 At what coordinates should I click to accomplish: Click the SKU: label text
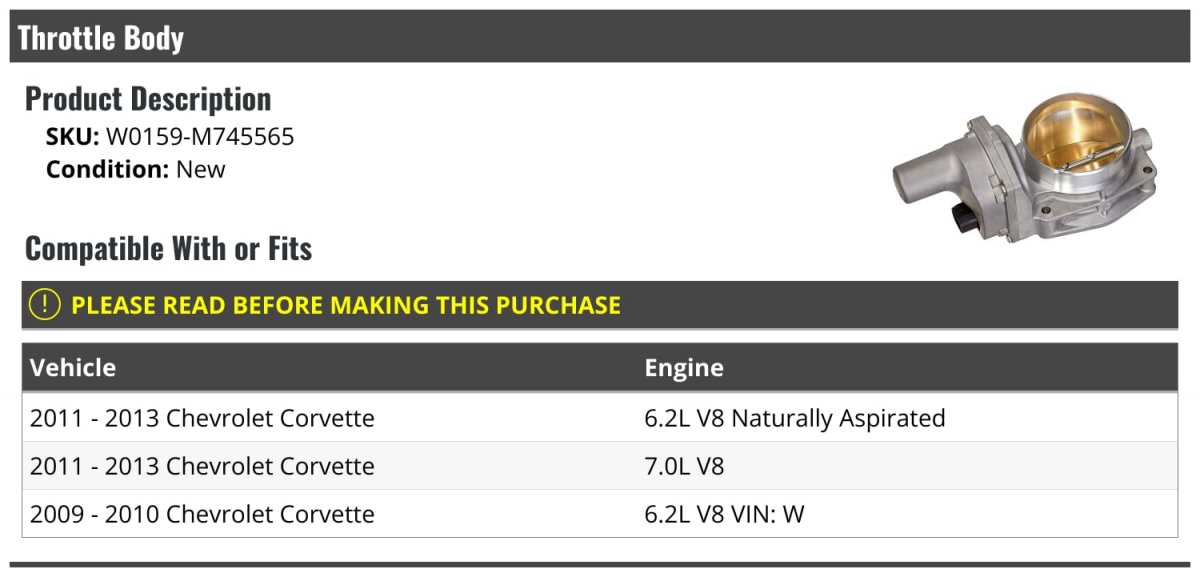point(73,137)
